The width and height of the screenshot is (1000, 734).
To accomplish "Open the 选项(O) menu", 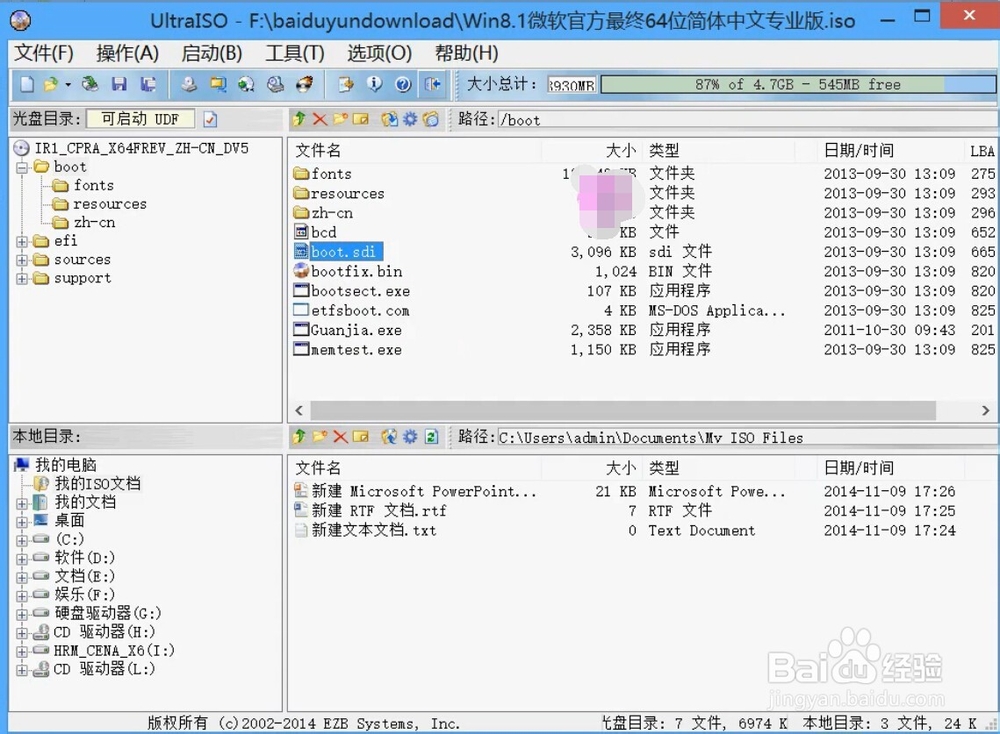I will point(379,53).
